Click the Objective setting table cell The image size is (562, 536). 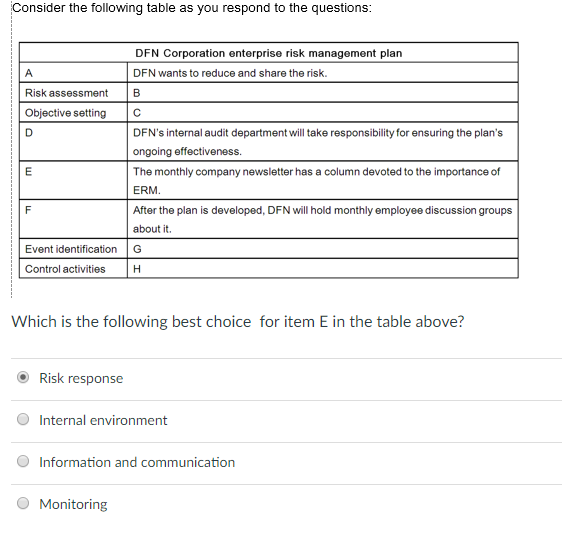point(73,113)
